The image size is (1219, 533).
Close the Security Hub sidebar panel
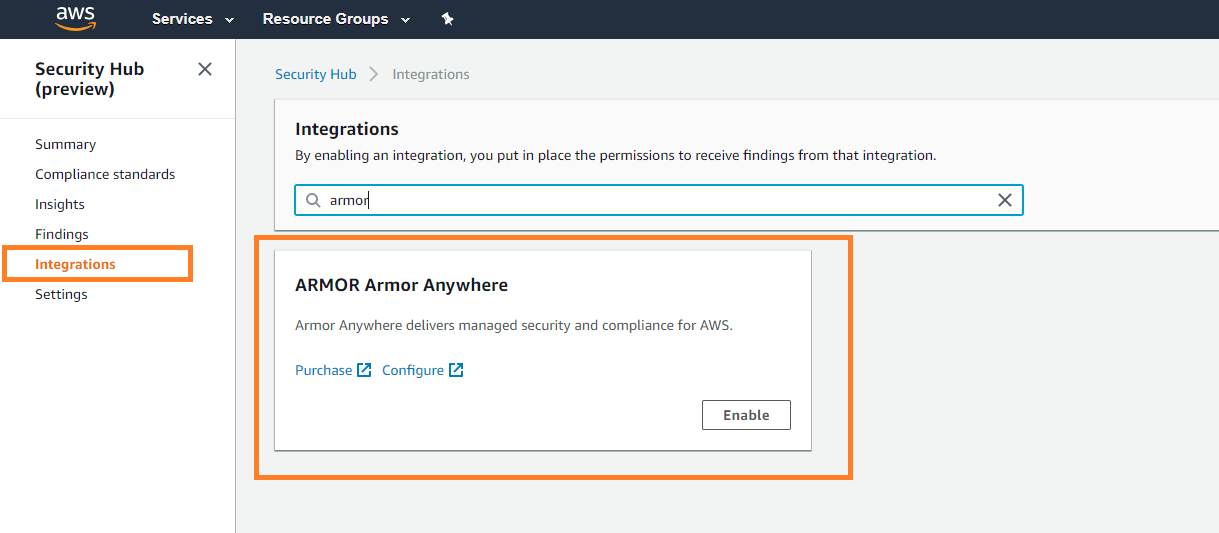click(205, 69)
